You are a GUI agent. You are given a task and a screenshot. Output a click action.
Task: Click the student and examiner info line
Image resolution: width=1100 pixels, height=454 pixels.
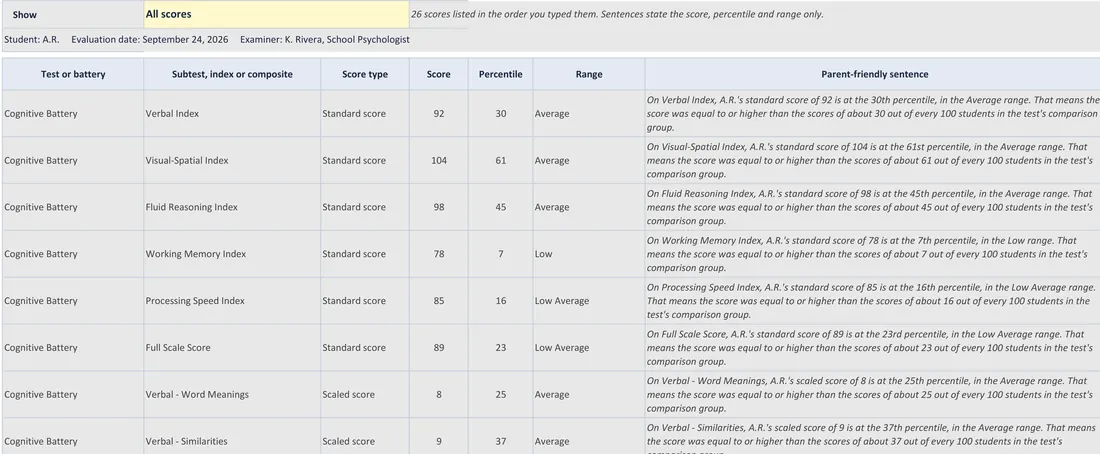click(x=207, y=40)
